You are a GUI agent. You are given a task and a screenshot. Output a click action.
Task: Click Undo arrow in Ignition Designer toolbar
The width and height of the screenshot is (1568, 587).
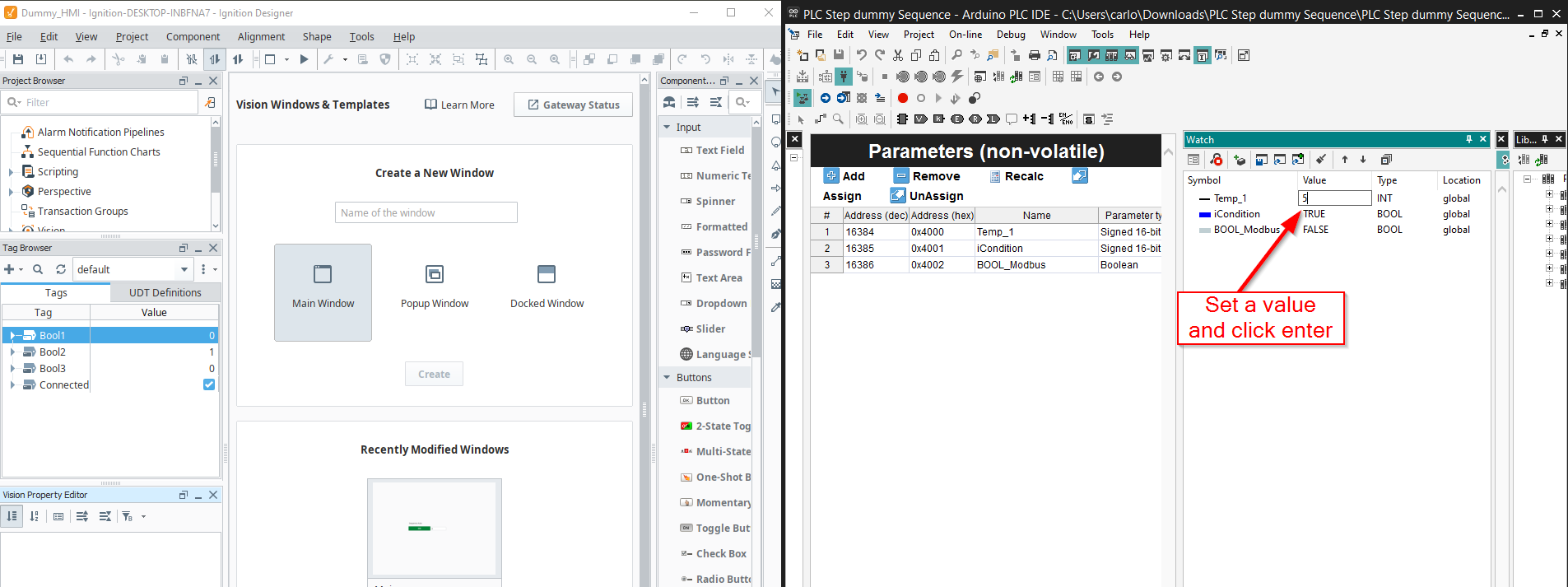click(68, 59)
